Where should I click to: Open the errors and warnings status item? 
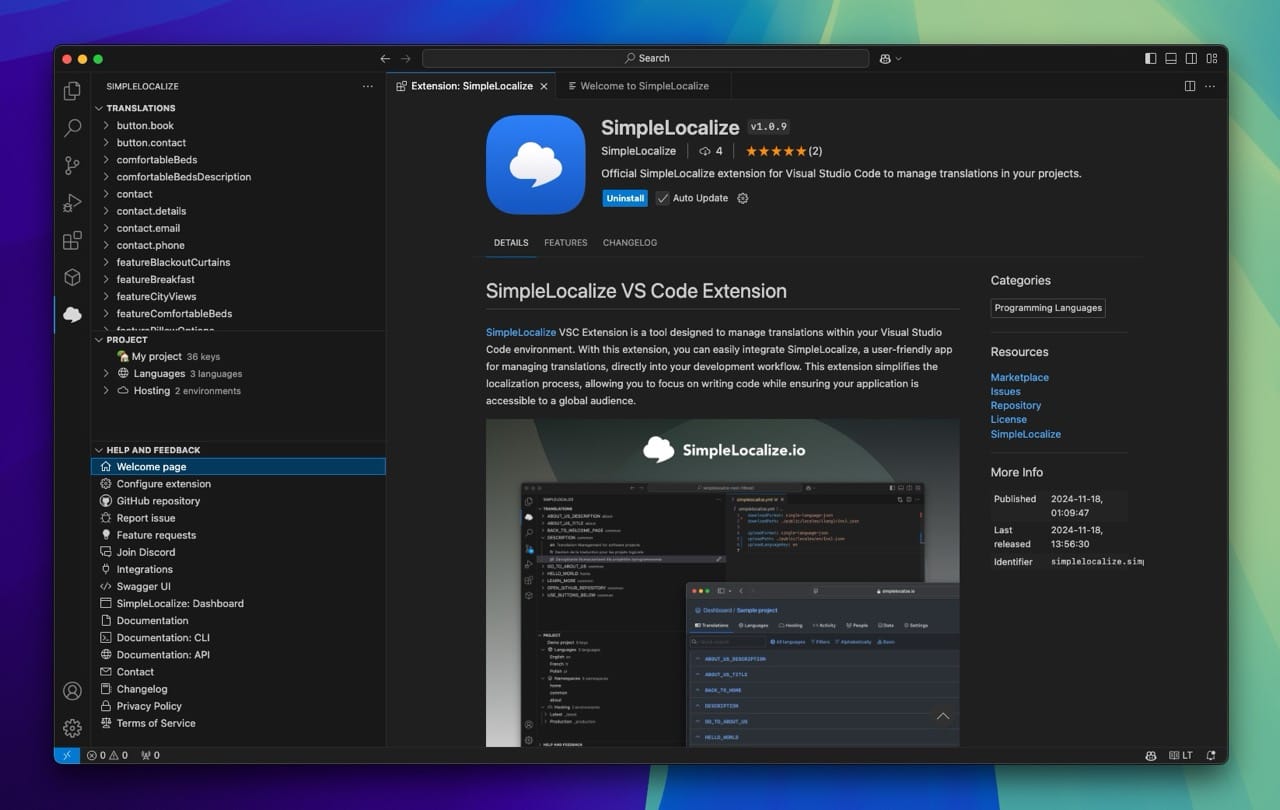click(107, 755)
